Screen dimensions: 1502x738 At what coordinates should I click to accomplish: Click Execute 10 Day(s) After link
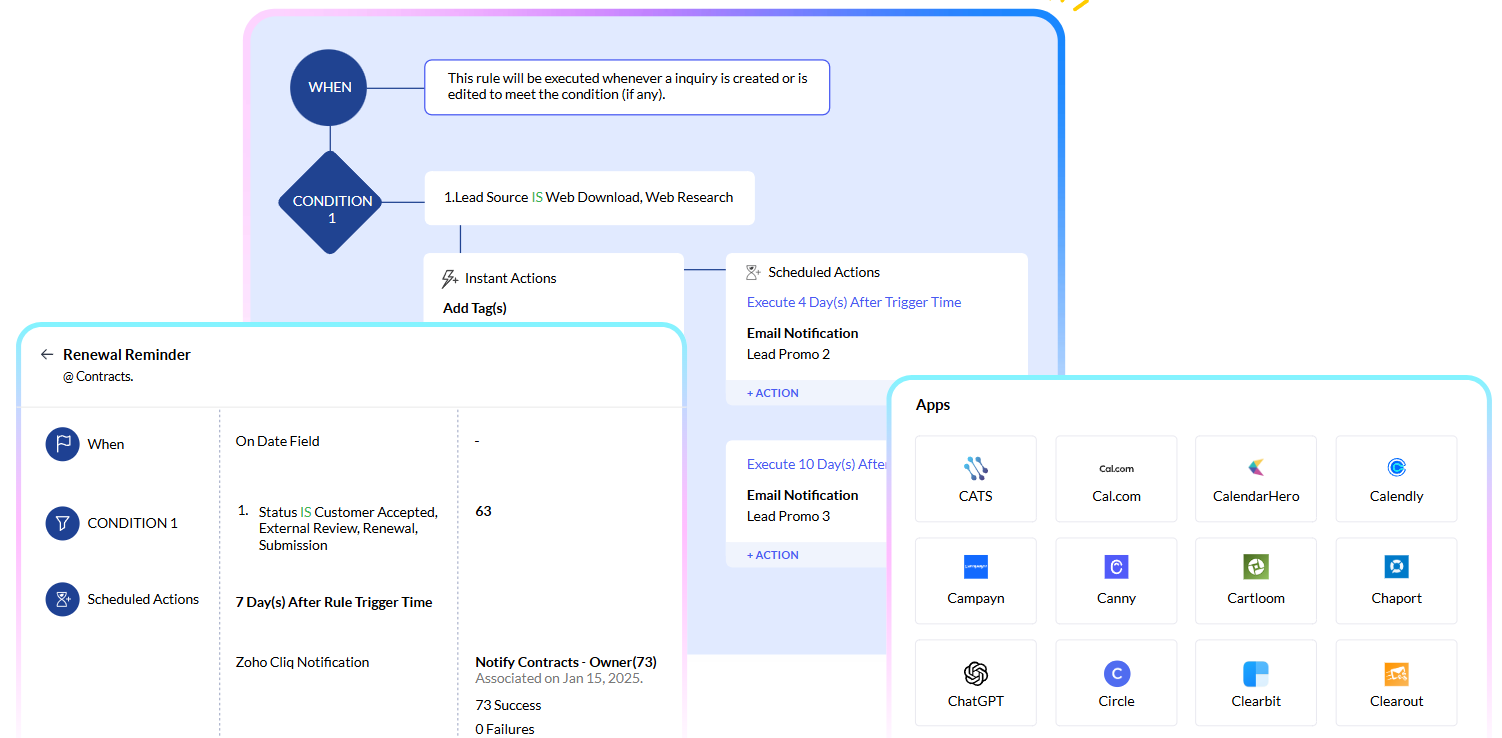[x=817, y=464]
